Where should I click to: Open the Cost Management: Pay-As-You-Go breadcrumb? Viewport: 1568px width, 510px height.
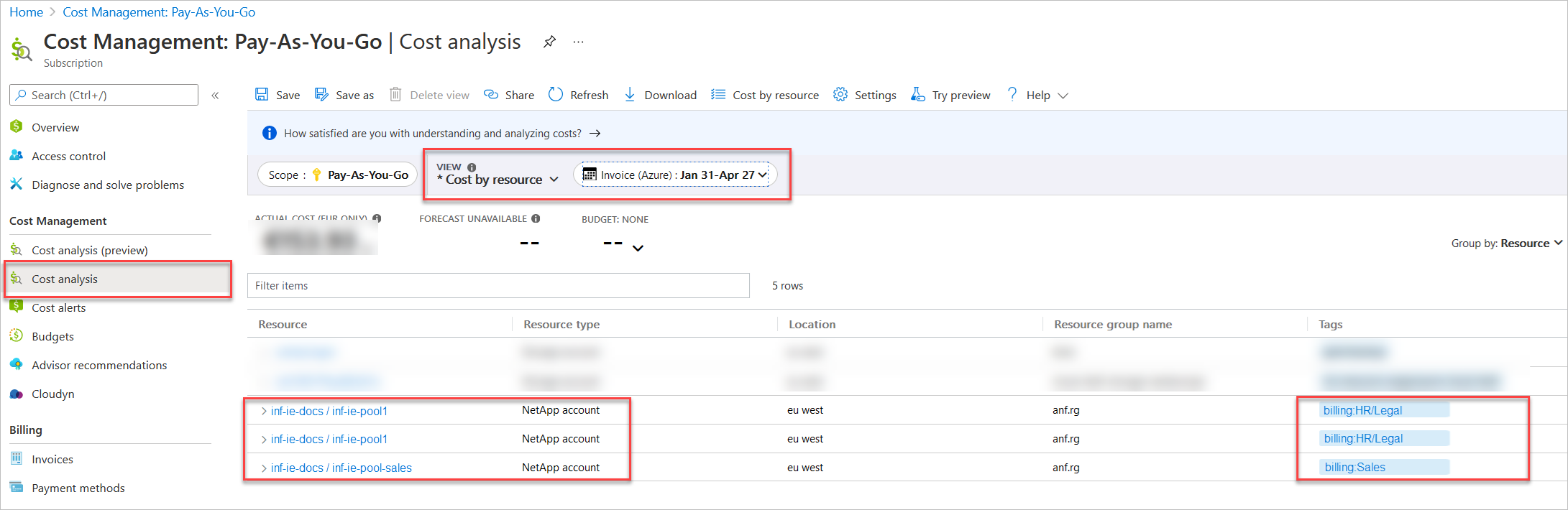(x=159, y=12)
